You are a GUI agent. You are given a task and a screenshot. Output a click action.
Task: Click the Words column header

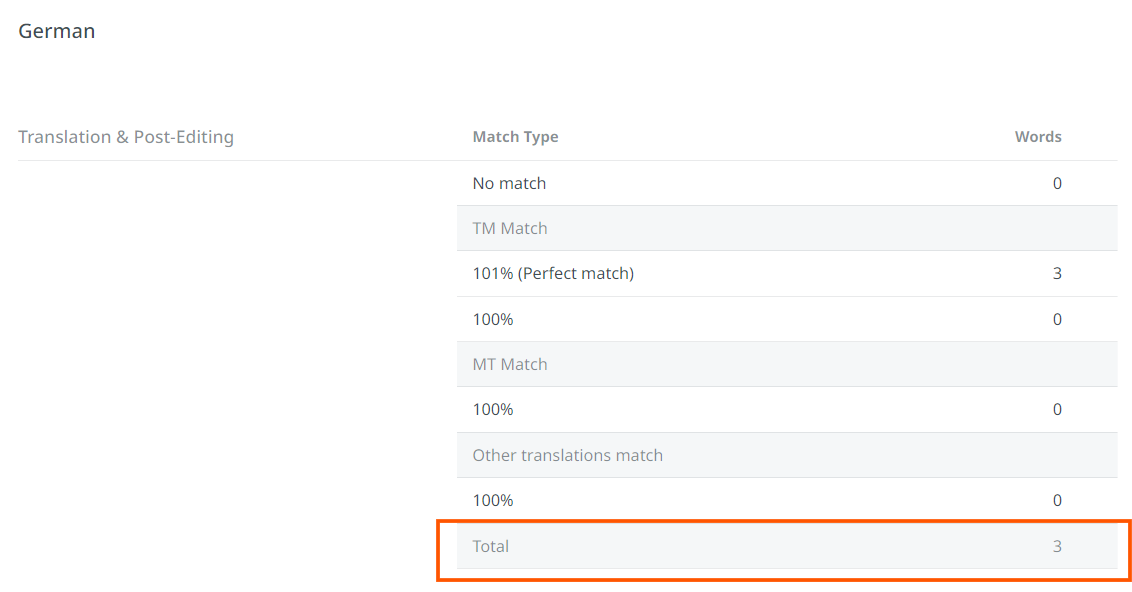[x=1037, y=136]
